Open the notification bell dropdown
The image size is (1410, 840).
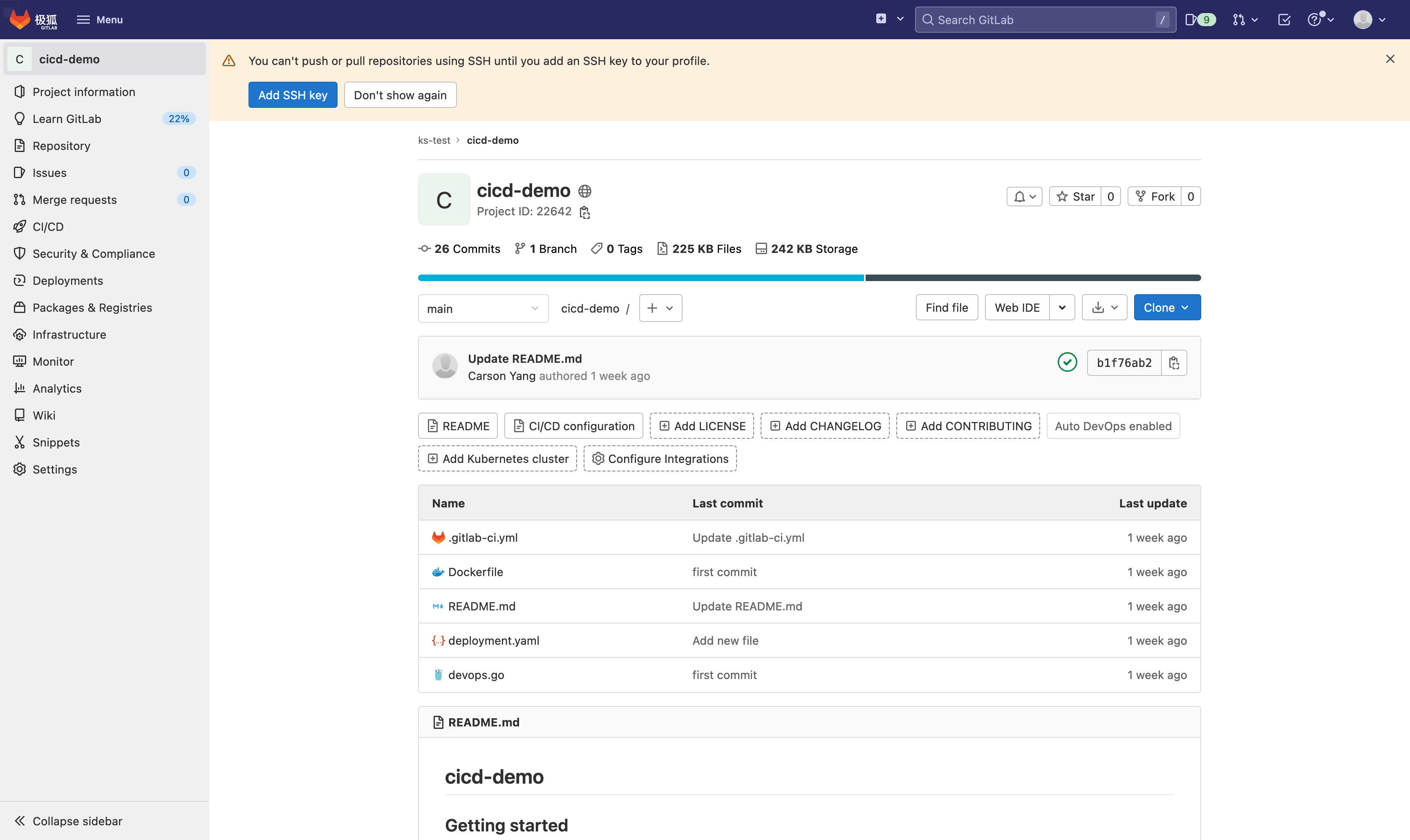1024,197
